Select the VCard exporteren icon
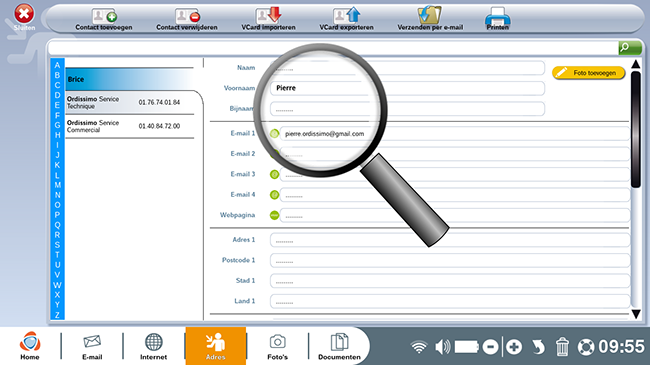650x365 pixels. (347, 15)
